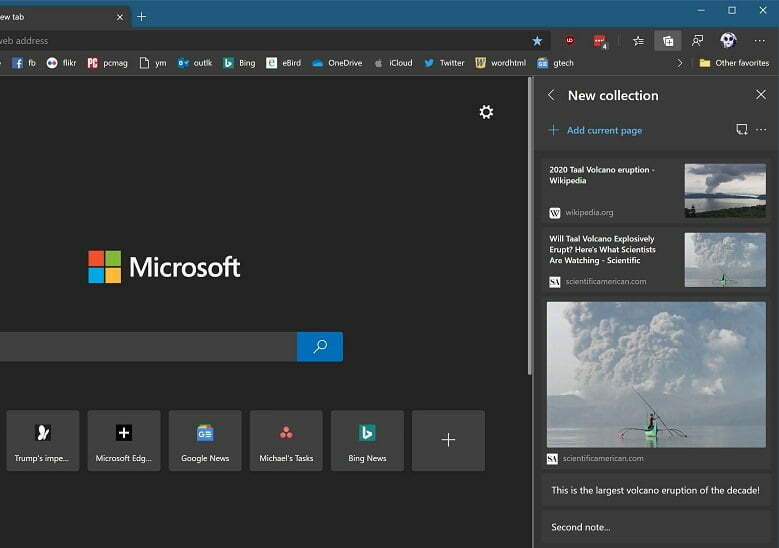Expand the favorites bar overflow chevron
This screenshot has height=548, width=779.
click(x=680, y=63)
